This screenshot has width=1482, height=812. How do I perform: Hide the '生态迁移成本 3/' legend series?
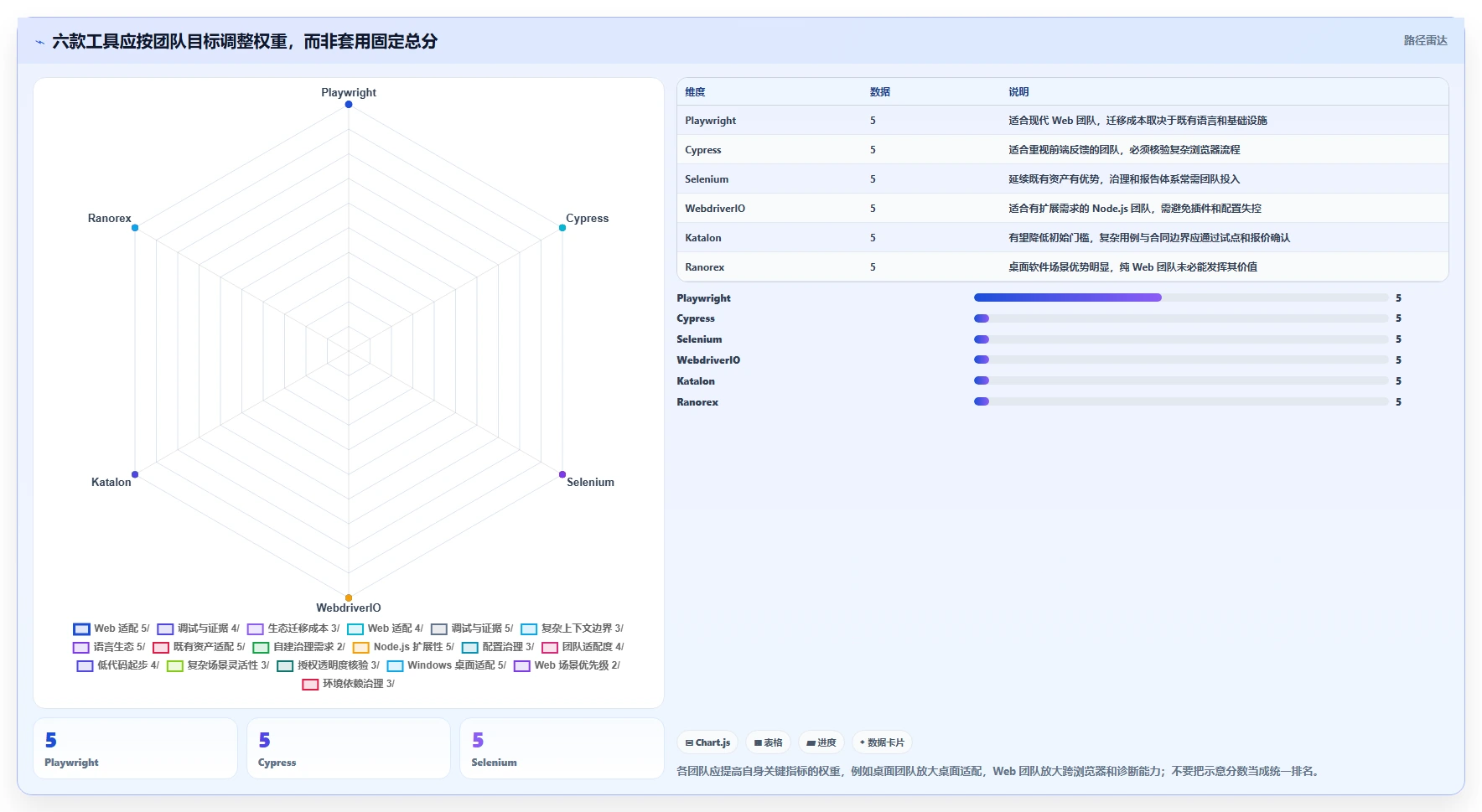(293, 628)
